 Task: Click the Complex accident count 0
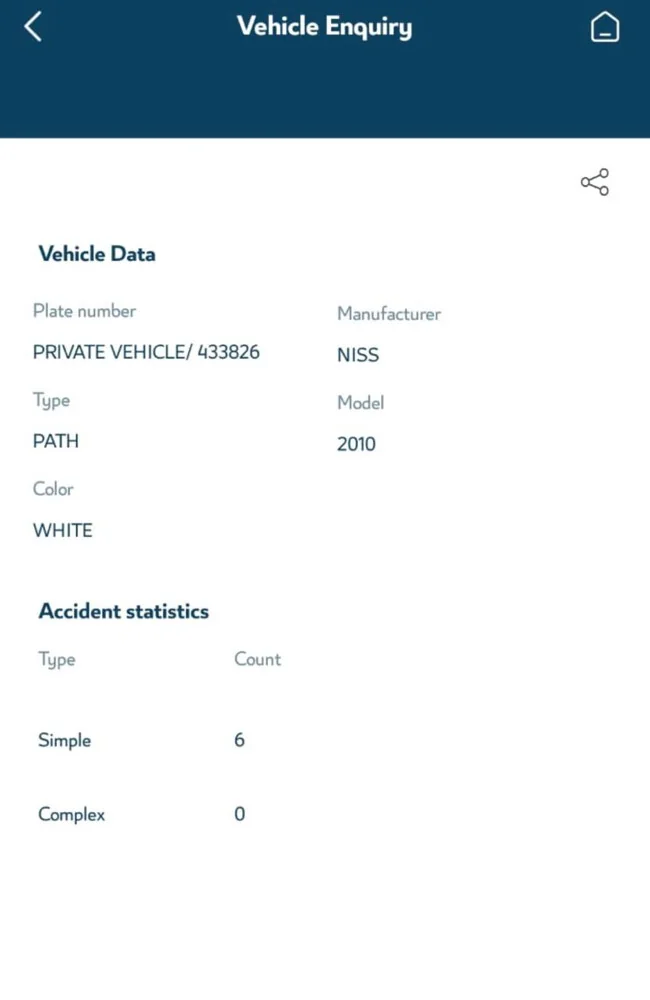coord(239,814)
